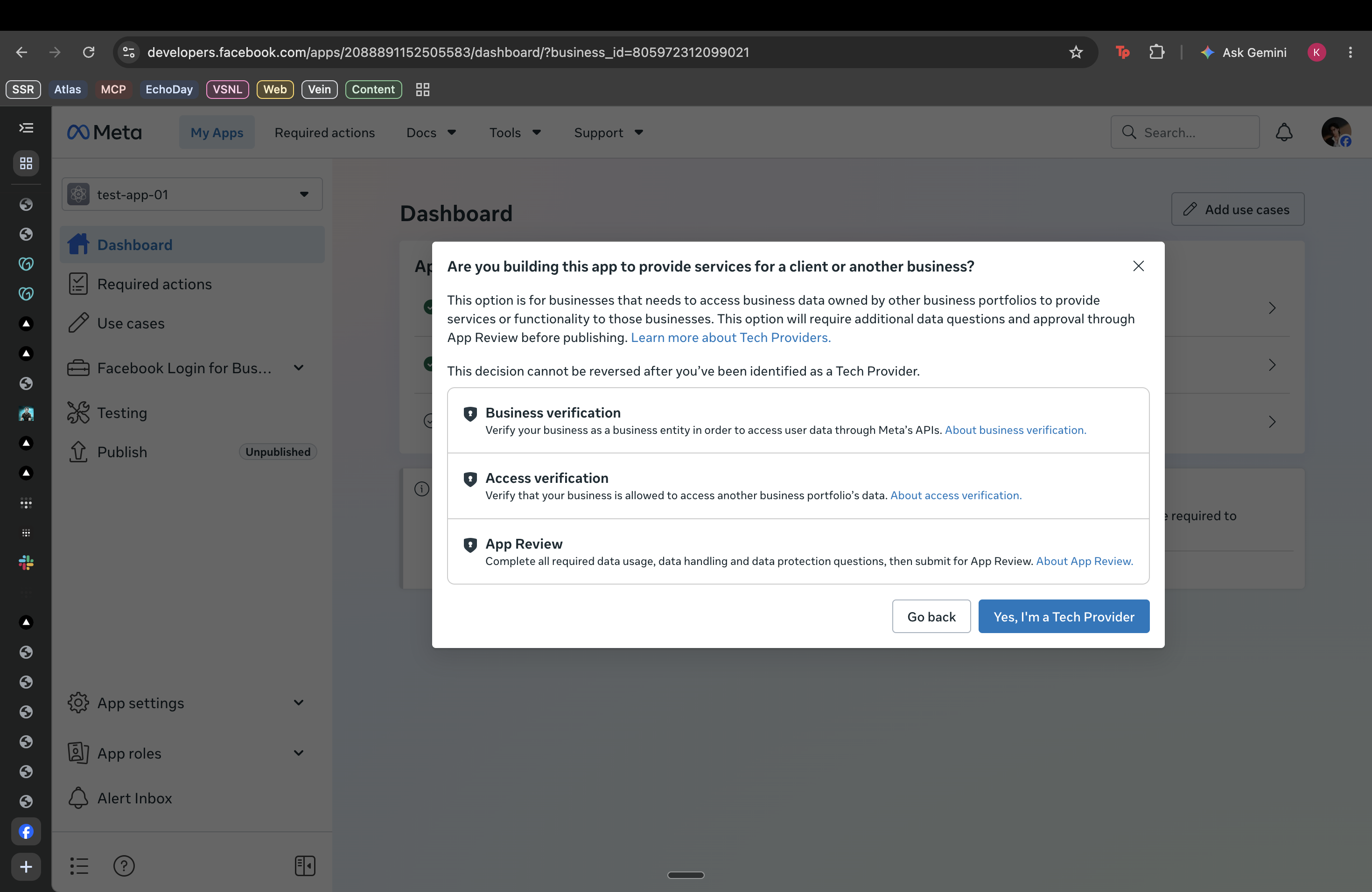Open the site information icon in address bar
The height and width of the screenshot is (892, 1372).
129,52
